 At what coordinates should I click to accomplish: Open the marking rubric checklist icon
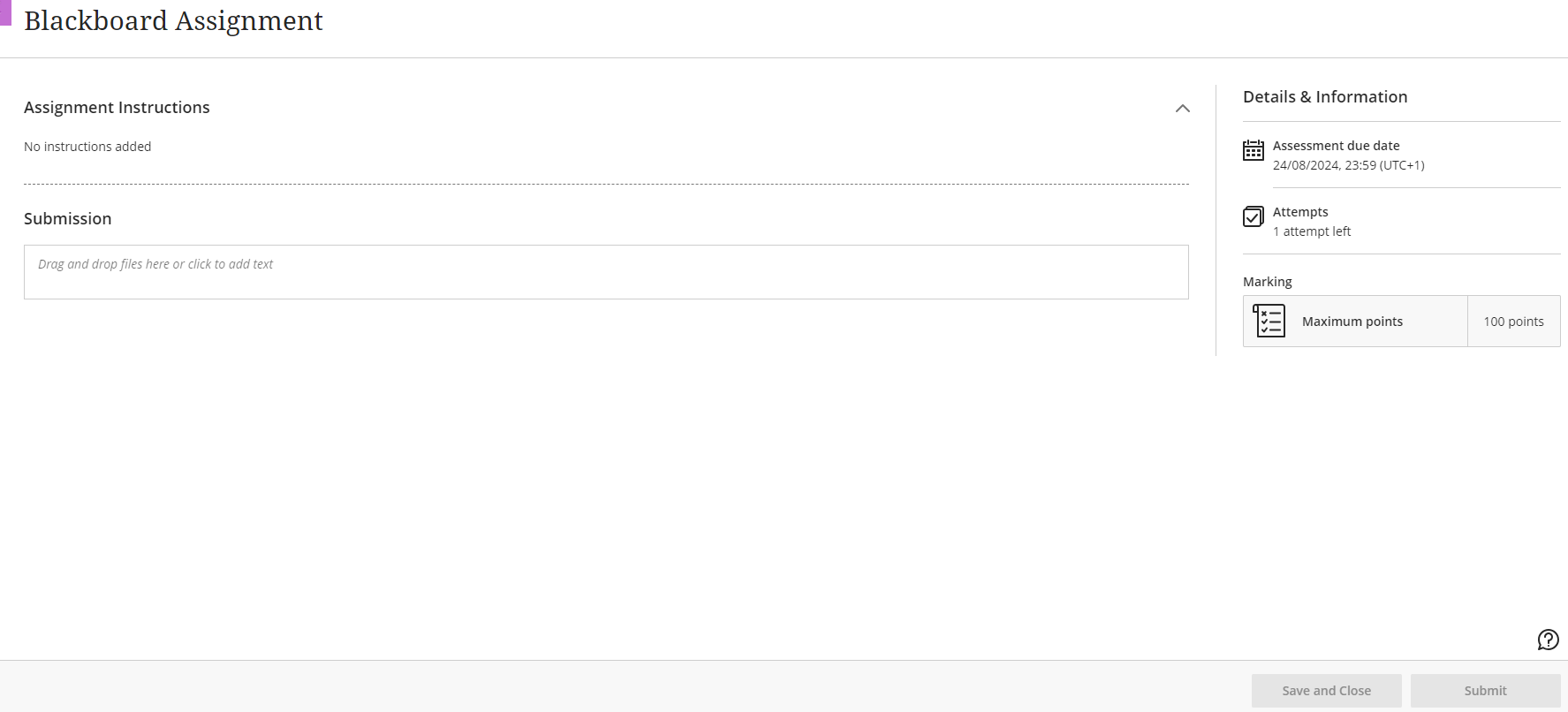click(x=1269, y=322)
